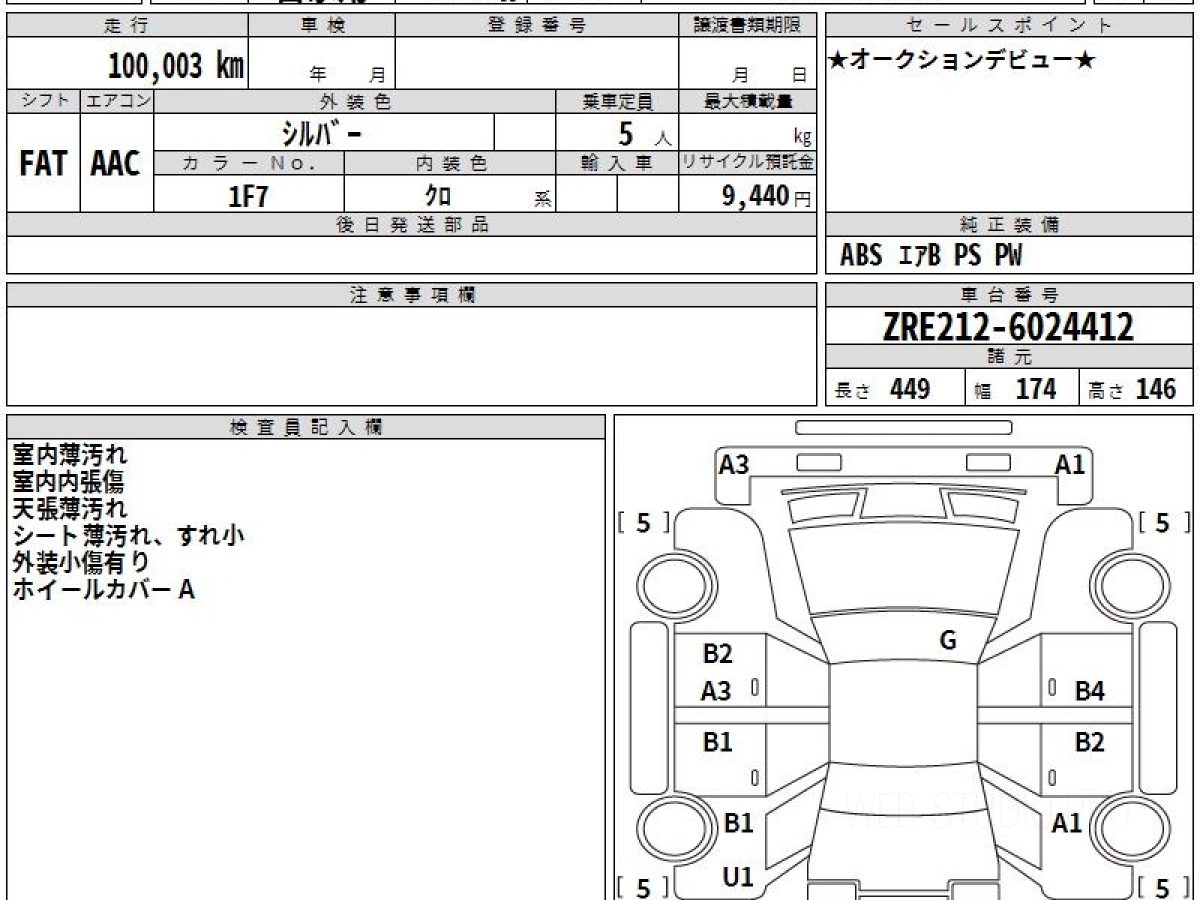Viewport: 1200px width, 900px height.
Task: Click the sales point text オークションデビュー
Action: pos(962,61)
